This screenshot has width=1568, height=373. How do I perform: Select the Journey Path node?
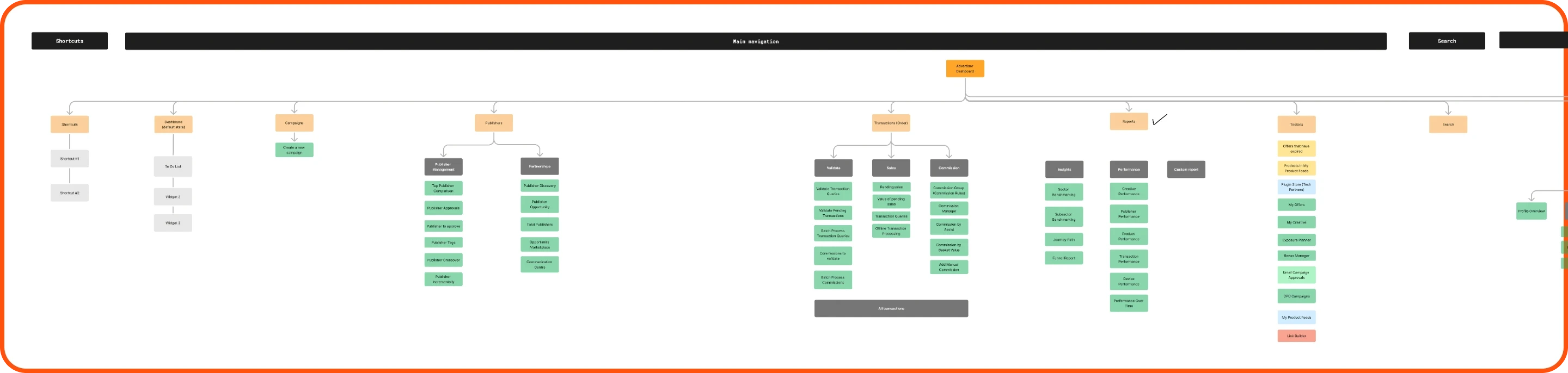click(x=1064, y=239)
